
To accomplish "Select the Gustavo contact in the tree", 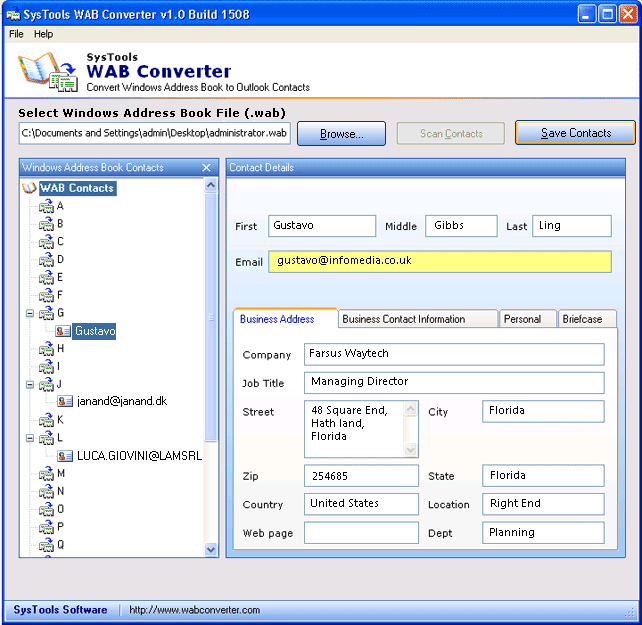I will (x=95, y=331).
